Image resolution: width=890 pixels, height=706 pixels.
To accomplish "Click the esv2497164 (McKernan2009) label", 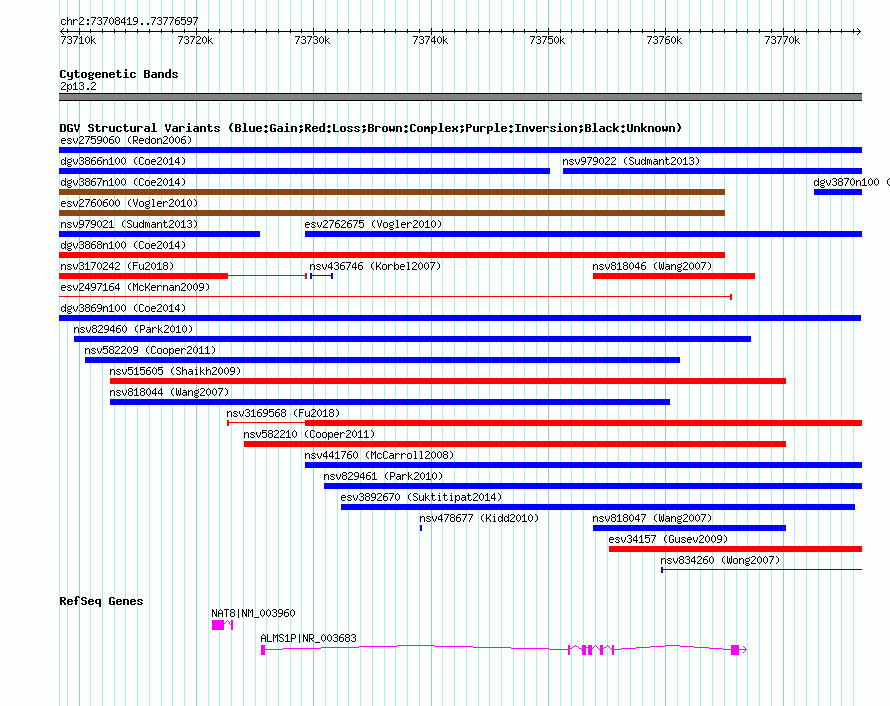I will (x=135, y=287).
